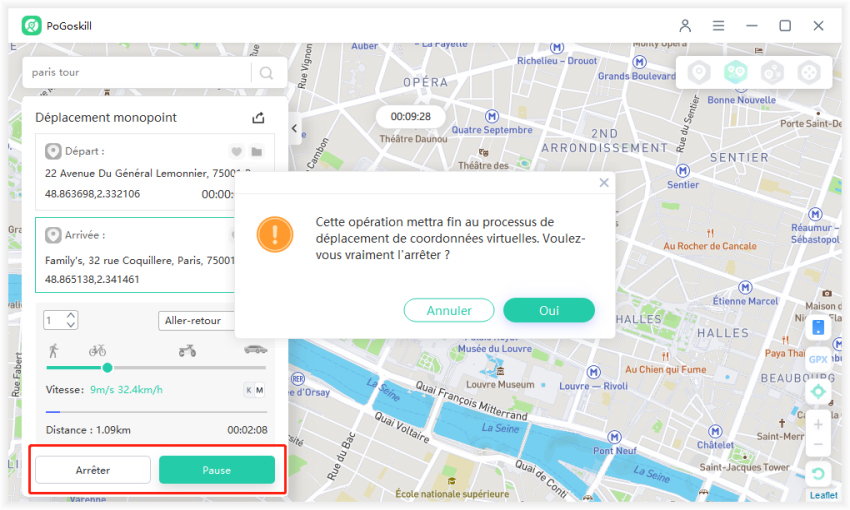Close the confirmation dialog with X

604,183
